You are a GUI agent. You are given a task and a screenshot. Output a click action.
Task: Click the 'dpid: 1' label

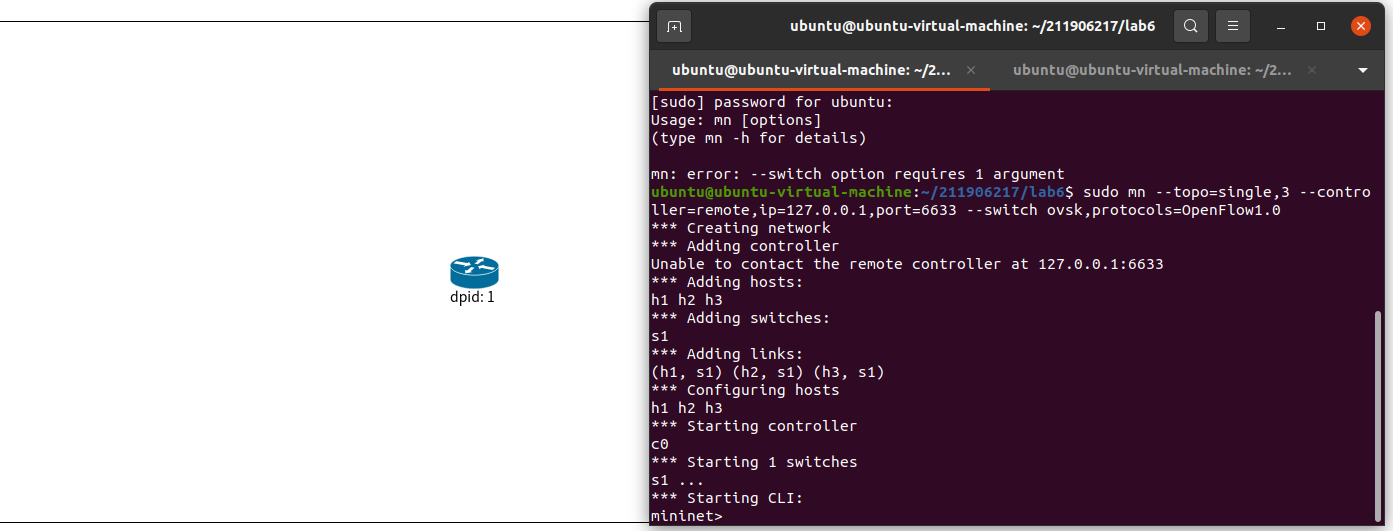[x=473, y=298]
